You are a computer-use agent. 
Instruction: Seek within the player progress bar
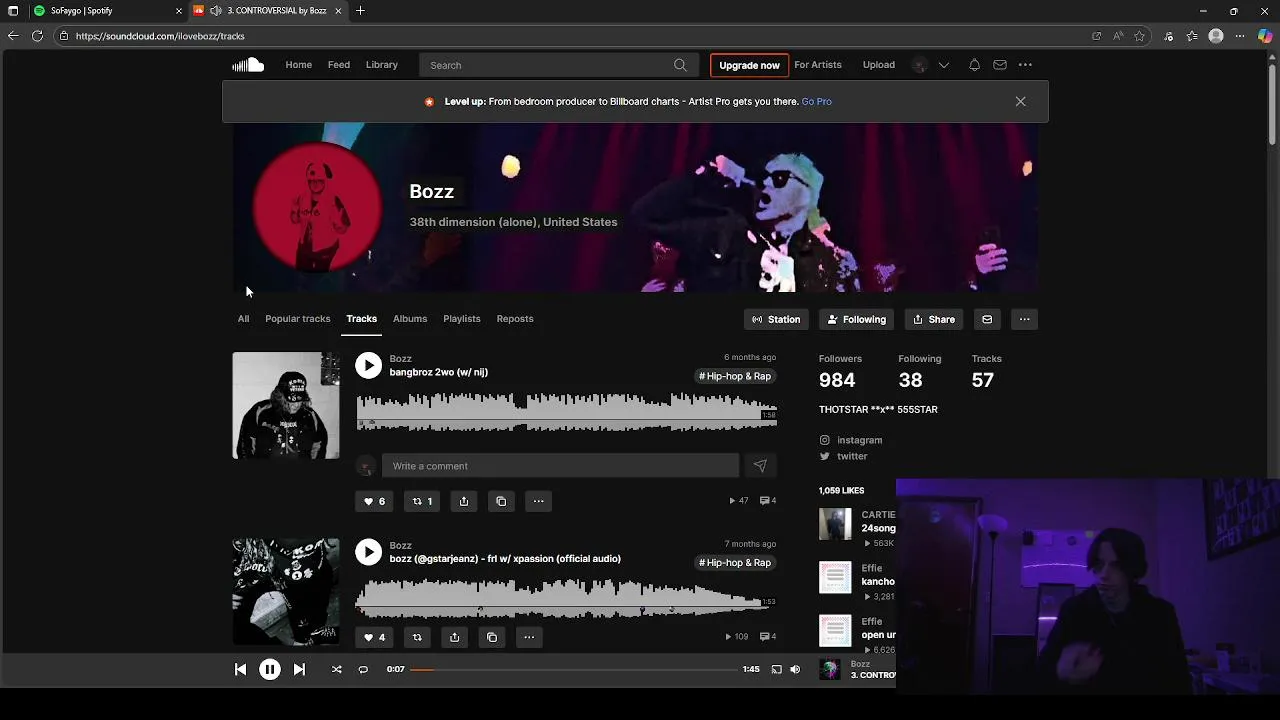[573, 670]
